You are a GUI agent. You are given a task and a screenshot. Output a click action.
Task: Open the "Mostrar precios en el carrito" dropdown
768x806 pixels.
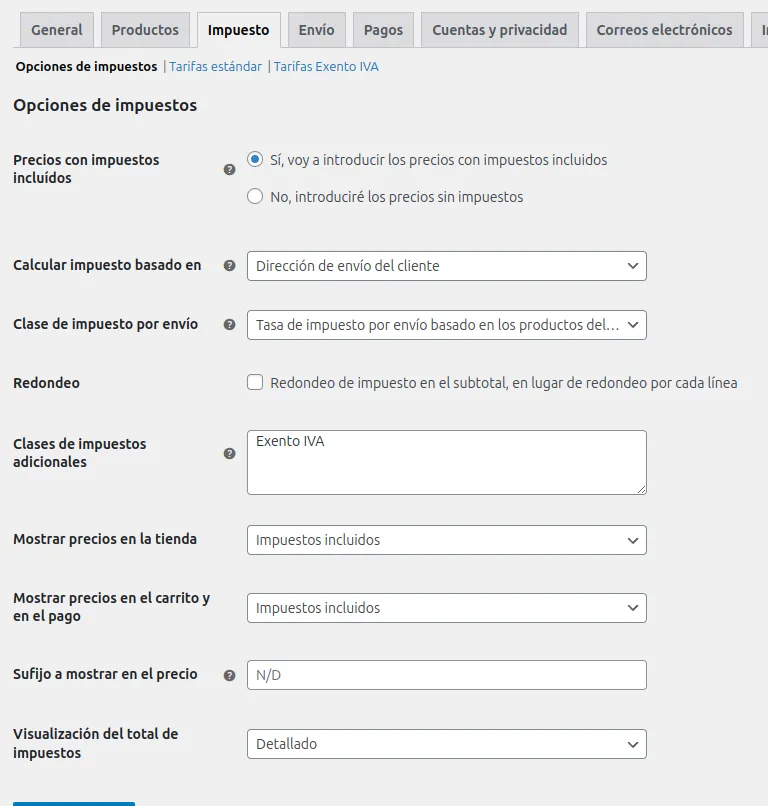click(x=446, y=607)
